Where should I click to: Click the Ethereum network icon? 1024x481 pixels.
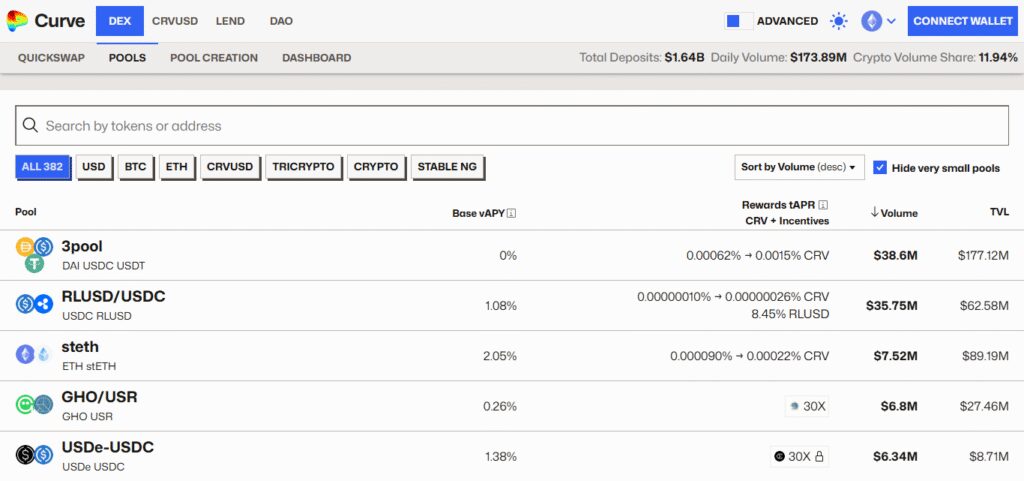(x=871, y=21)
